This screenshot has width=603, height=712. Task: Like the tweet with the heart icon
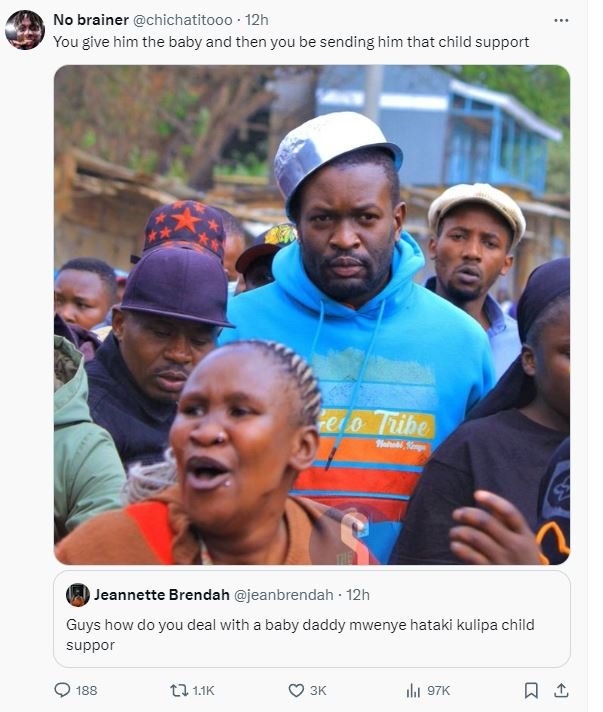click(296, 691)
